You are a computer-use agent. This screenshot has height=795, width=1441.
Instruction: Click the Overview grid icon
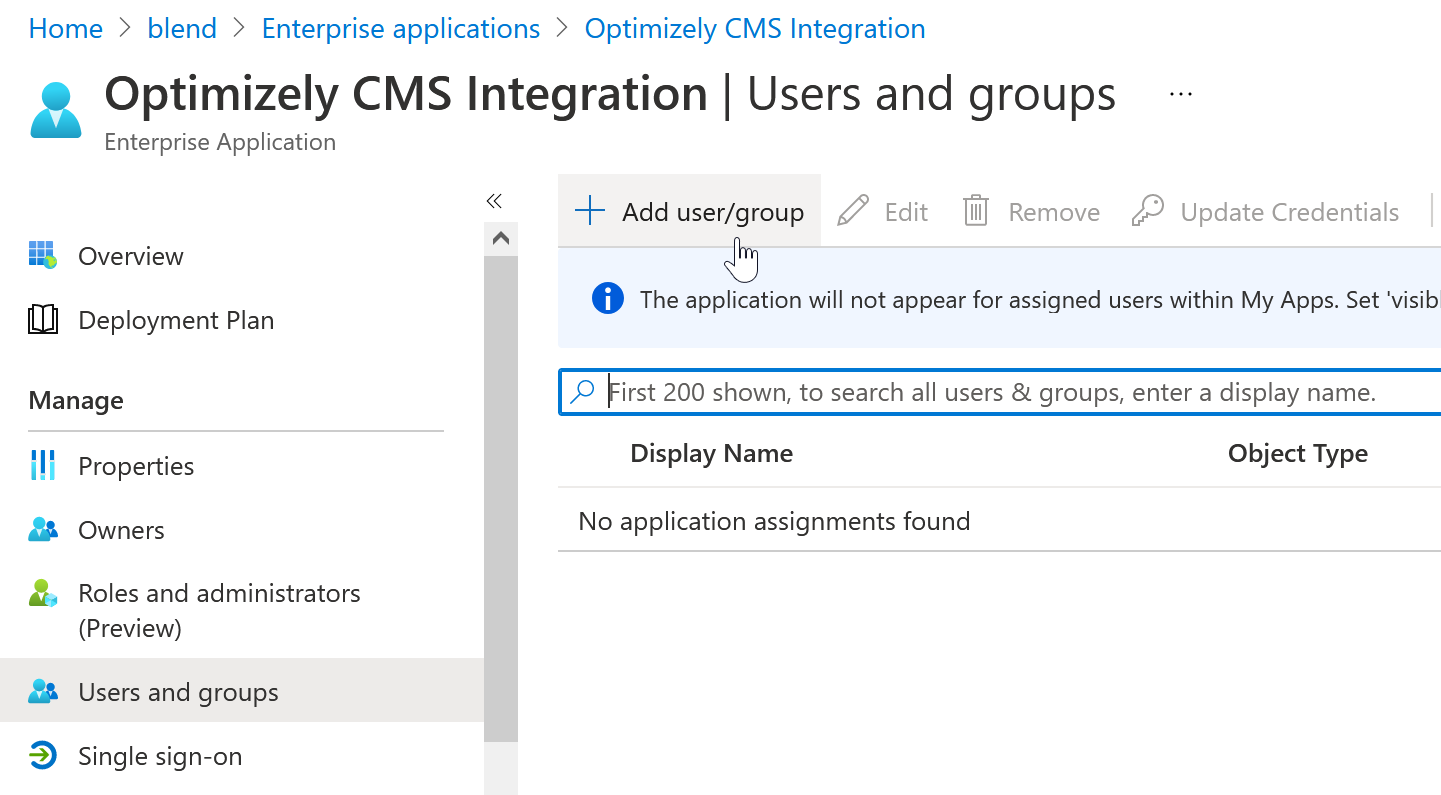(43, 255)
